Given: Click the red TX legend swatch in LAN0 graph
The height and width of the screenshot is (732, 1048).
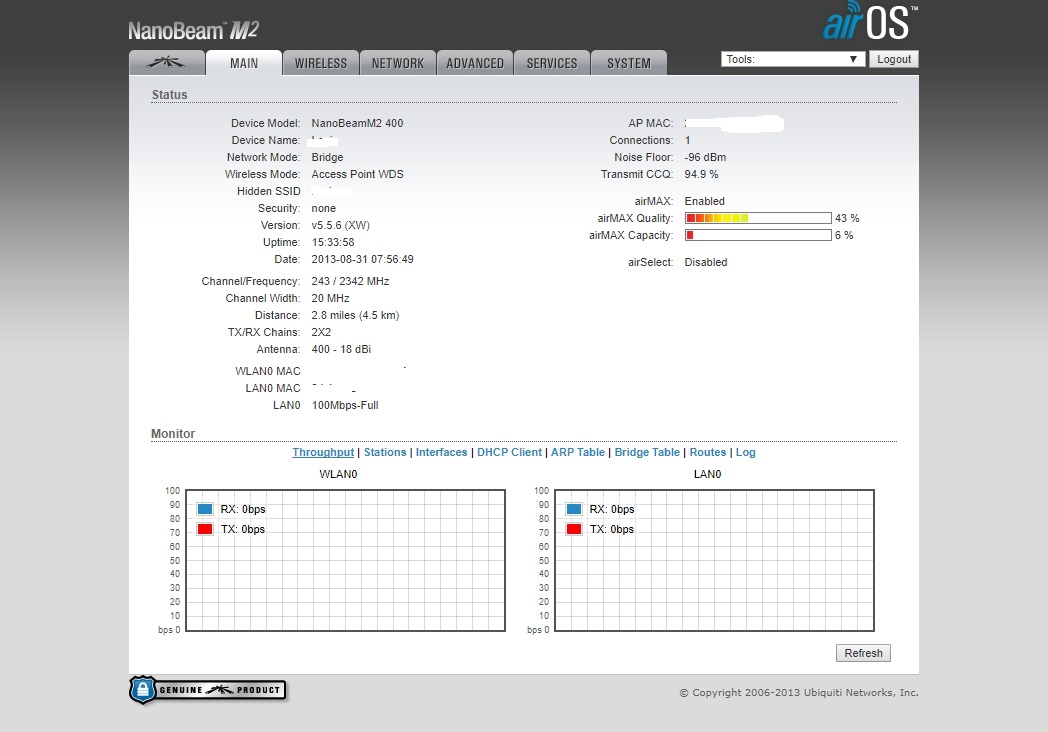Looking at the screenshot, I should pos(574,529).
